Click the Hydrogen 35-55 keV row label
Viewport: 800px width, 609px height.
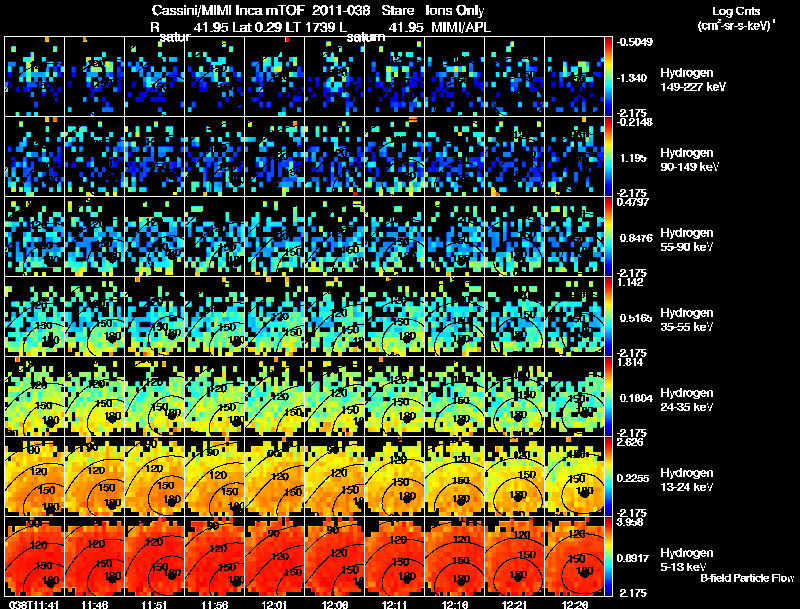click(686, 320)
